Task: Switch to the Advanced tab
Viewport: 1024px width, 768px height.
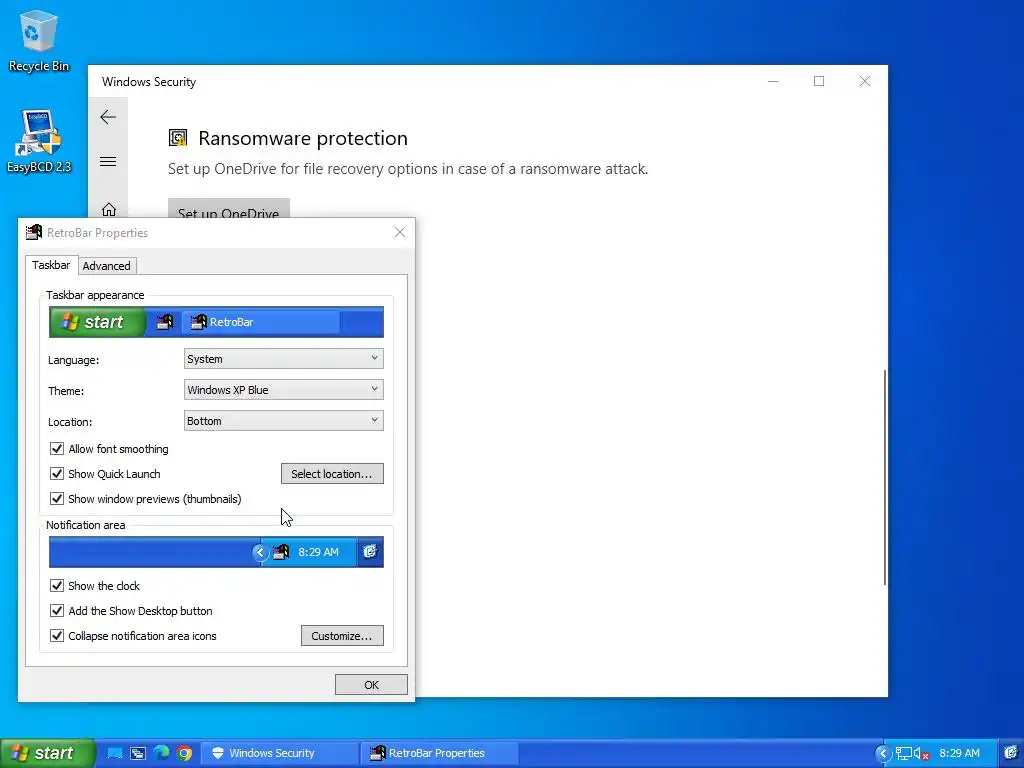Action: tap(106, 266)
